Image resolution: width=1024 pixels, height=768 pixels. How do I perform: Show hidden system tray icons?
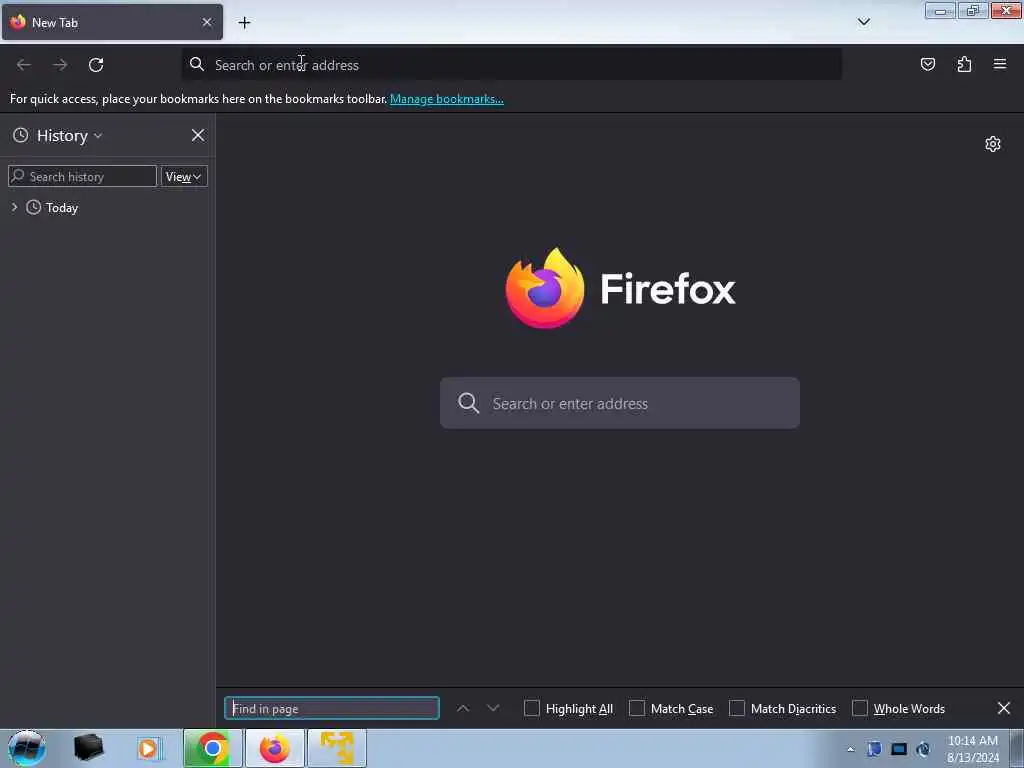[850, 749]
